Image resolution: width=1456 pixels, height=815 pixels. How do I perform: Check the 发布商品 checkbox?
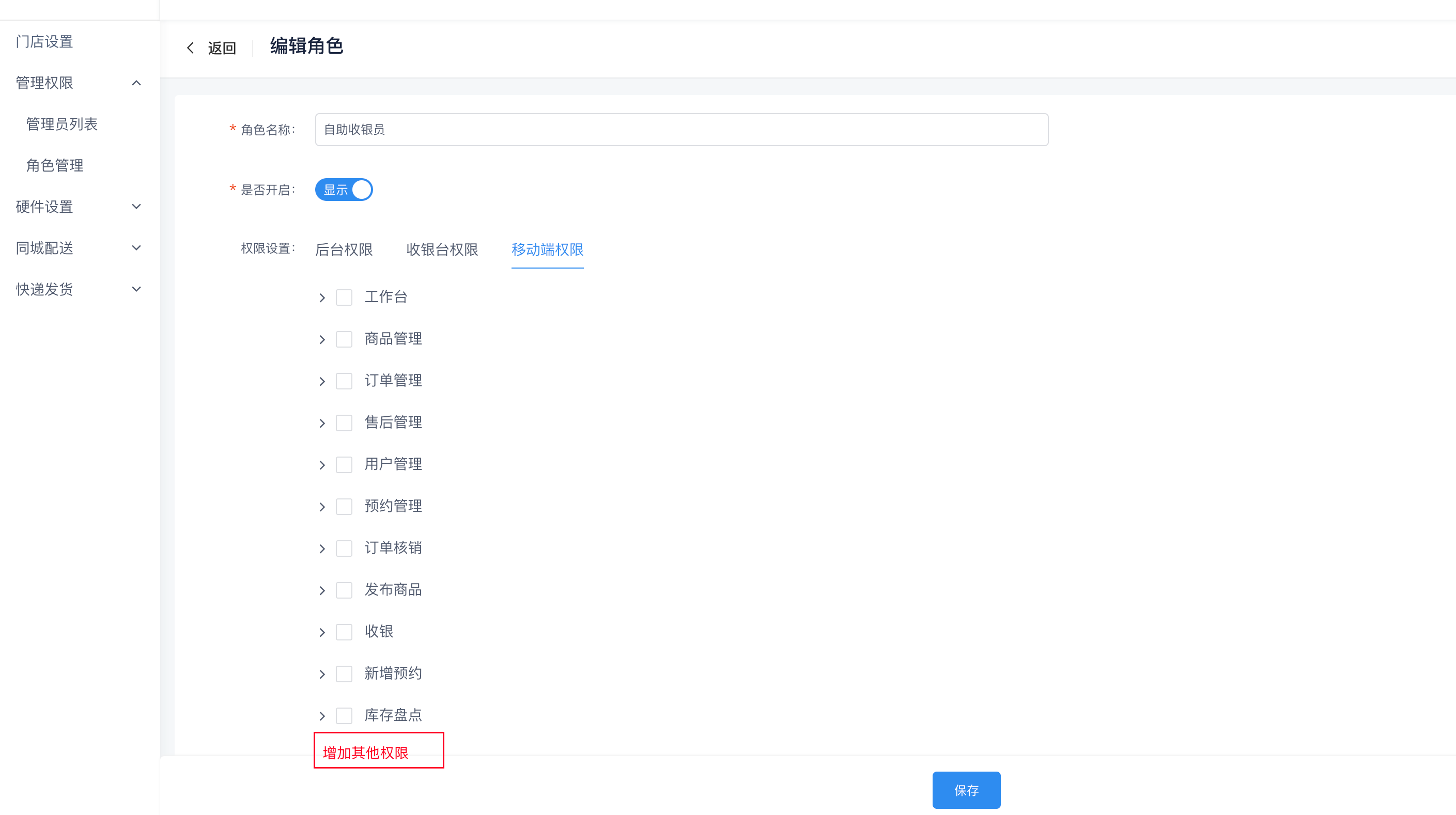[344, 590]
